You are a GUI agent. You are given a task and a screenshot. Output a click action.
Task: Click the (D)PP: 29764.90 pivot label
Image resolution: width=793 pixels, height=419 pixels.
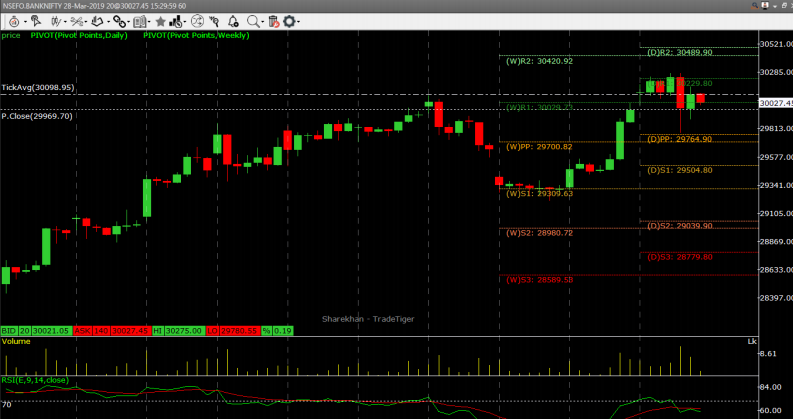680,139
